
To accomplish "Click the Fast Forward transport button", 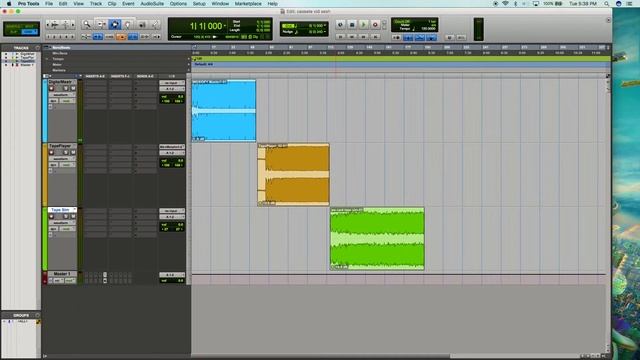I will pyautogui.click(x=363, y=37).
